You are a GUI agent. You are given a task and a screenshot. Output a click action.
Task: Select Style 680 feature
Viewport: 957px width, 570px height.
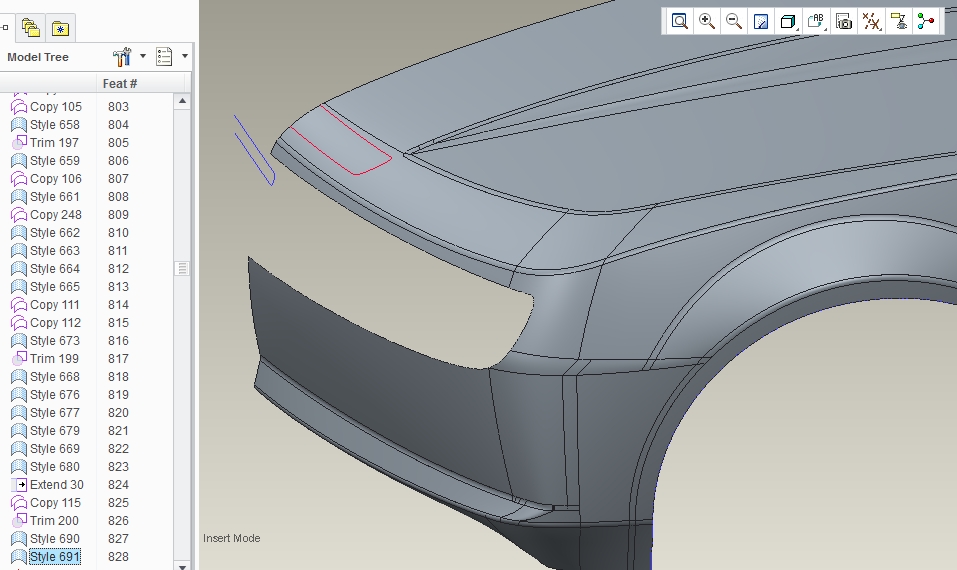(x=55, y=467)
